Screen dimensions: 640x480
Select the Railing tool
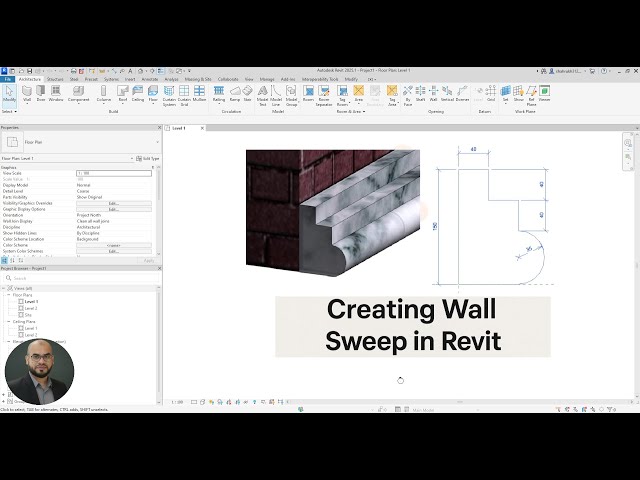219,94
